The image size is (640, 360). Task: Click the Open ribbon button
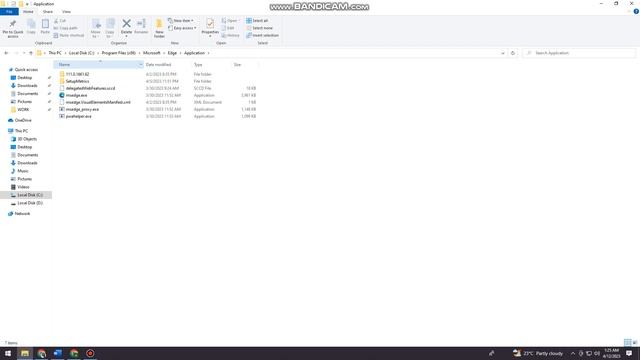click(230, 21)
